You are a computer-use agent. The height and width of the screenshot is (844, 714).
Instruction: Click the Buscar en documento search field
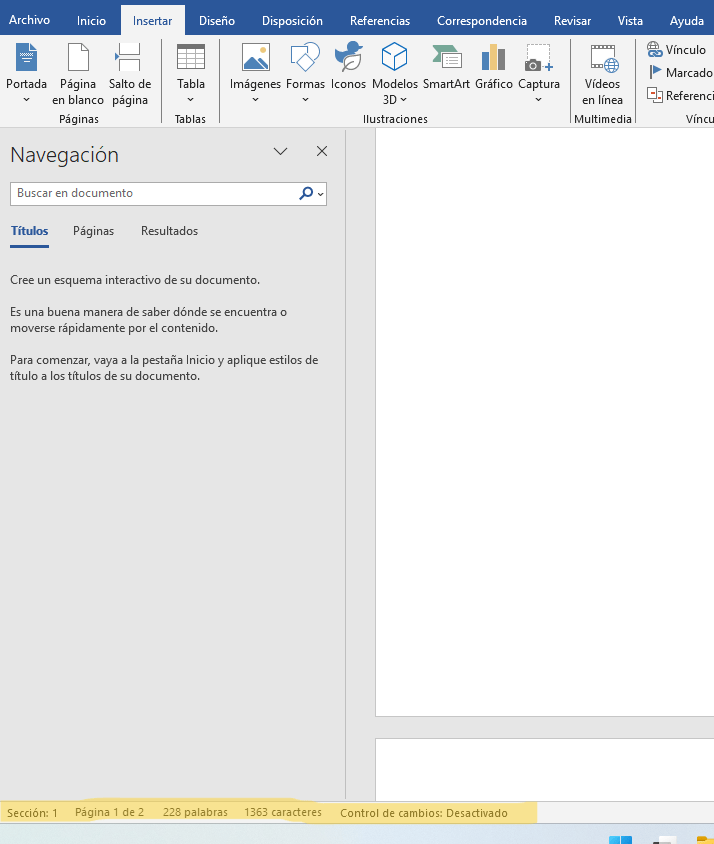[x=155, y=194]
